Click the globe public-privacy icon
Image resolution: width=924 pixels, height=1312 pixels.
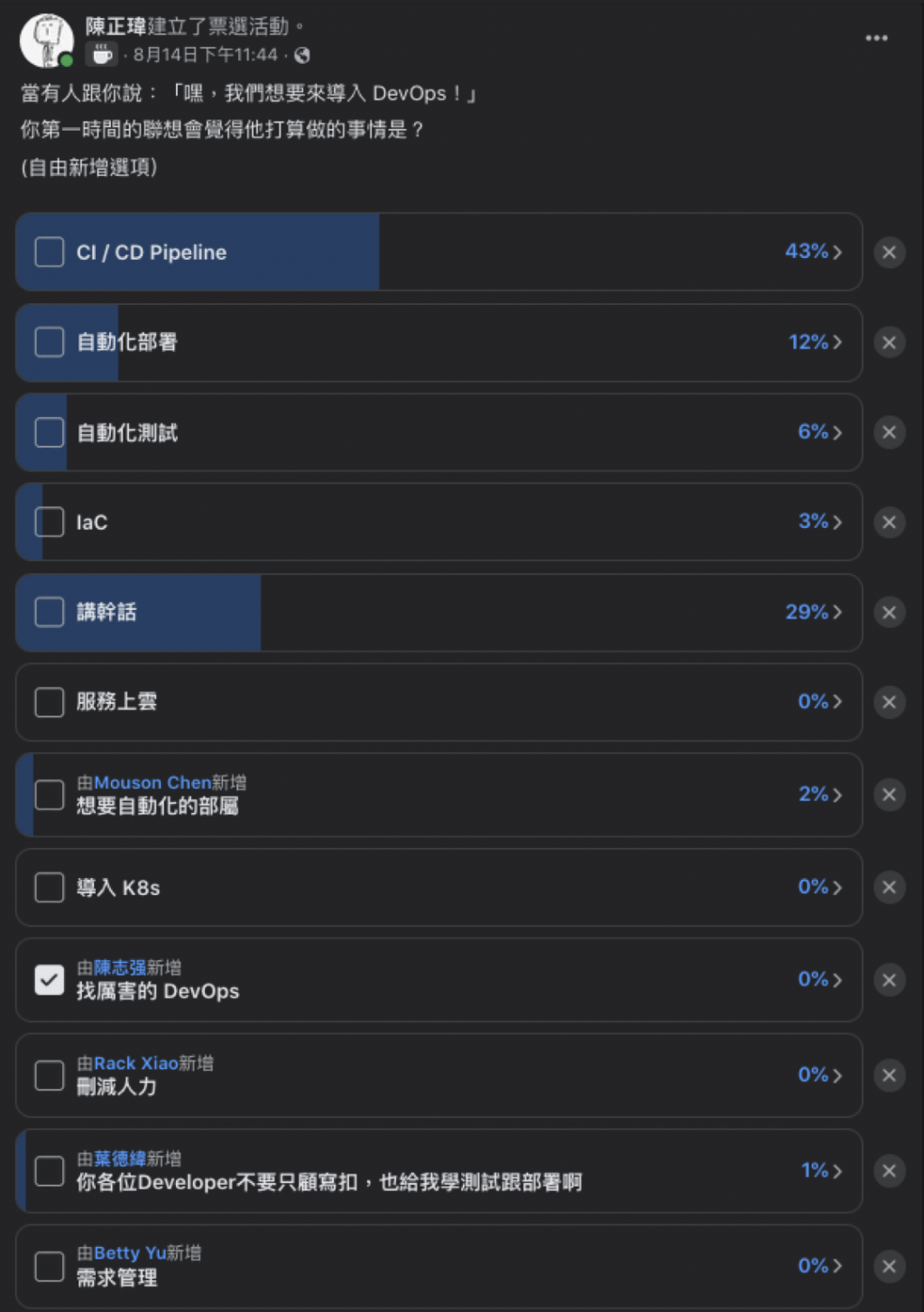pos(302,55)
